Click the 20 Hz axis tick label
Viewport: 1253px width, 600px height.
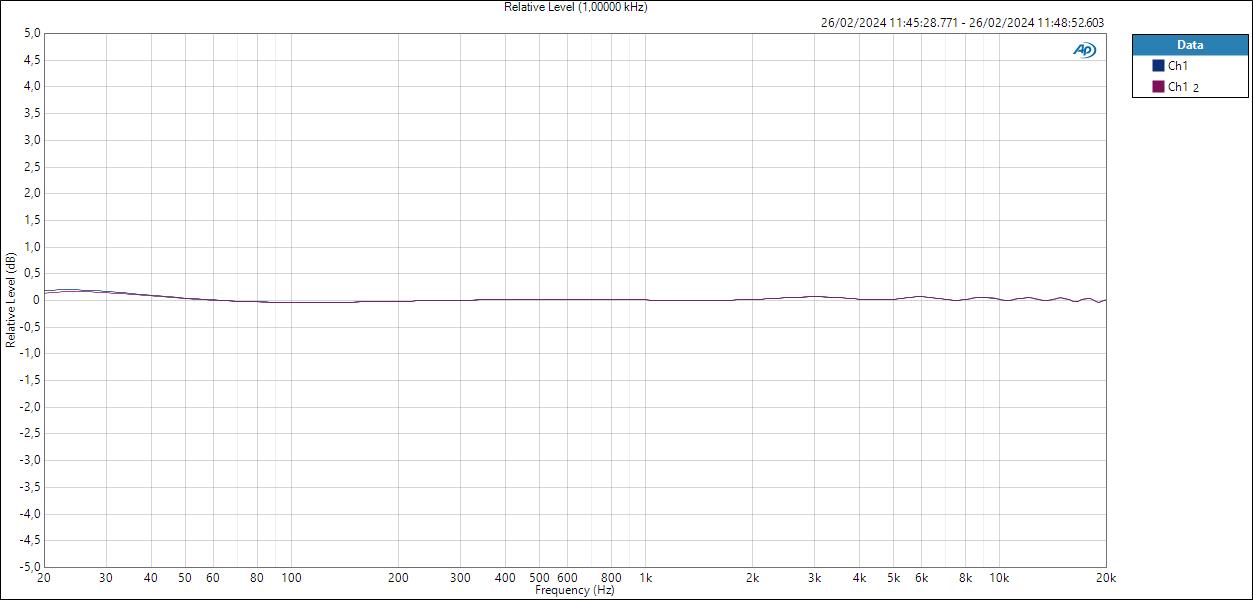click(42, 578)
